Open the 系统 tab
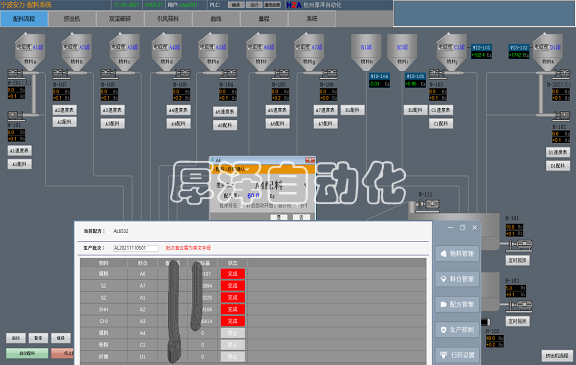The width and height of the screenshot is (576, 365). (x=312, y=19)
